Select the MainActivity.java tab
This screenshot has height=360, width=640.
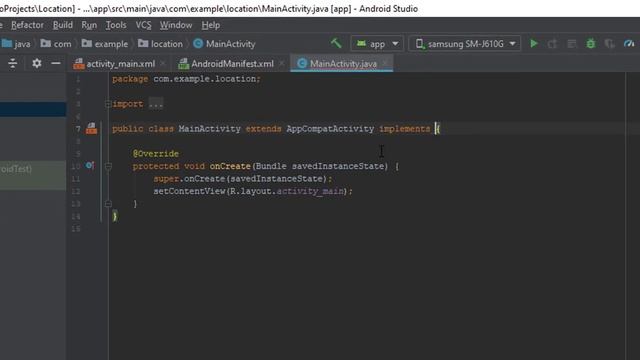click(x=343, y=64)
